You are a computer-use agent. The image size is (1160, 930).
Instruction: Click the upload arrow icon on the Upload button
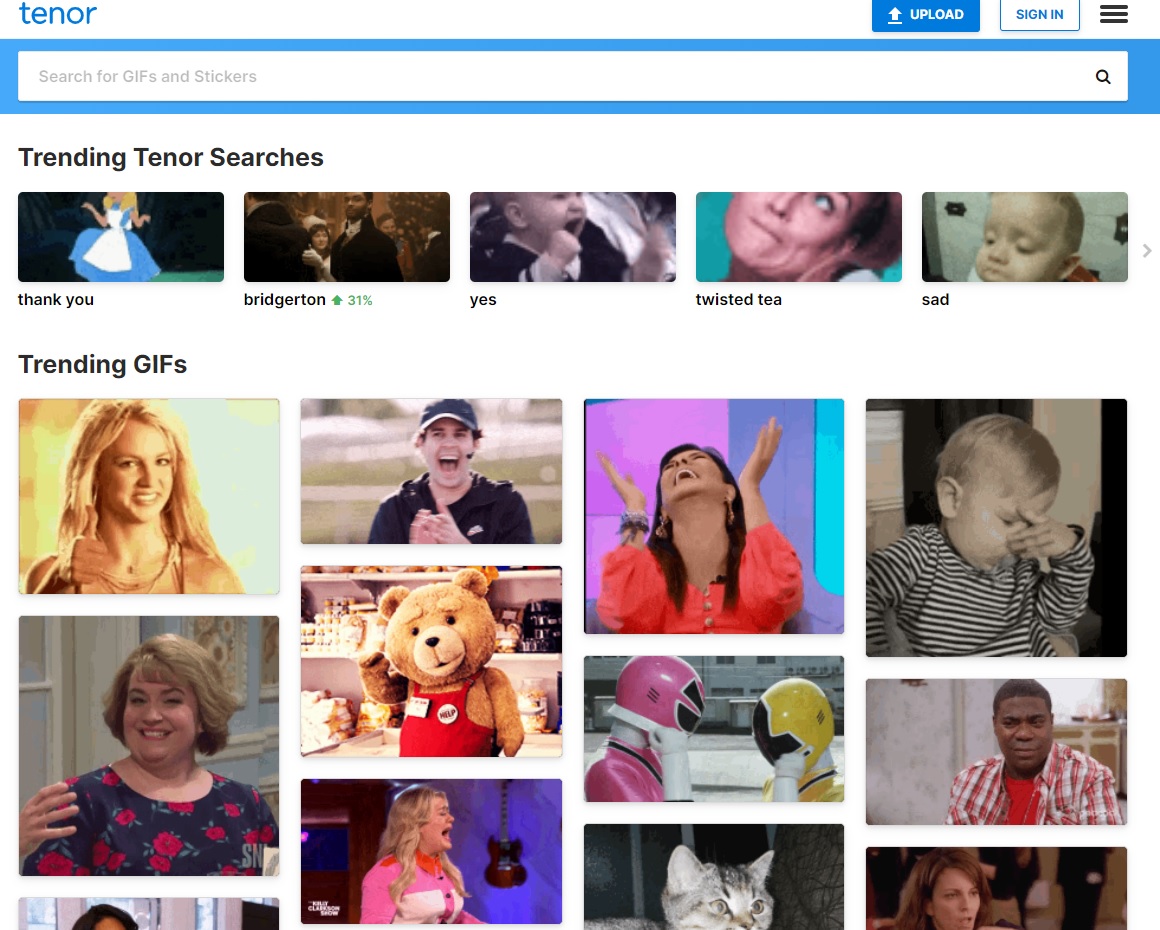(x=894, y=15)
